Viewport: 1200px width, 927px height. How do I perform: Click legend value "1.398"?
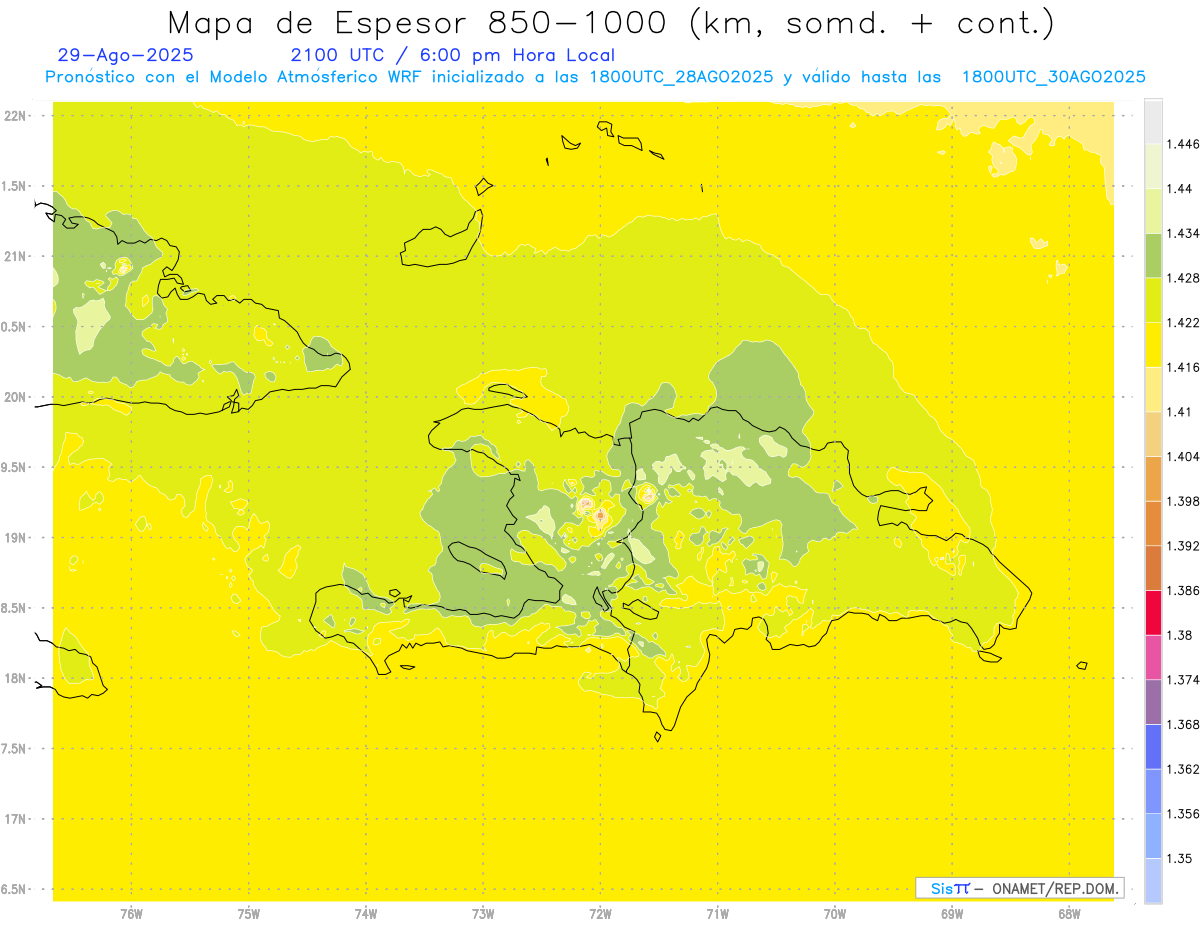(x=1183, y=501)
